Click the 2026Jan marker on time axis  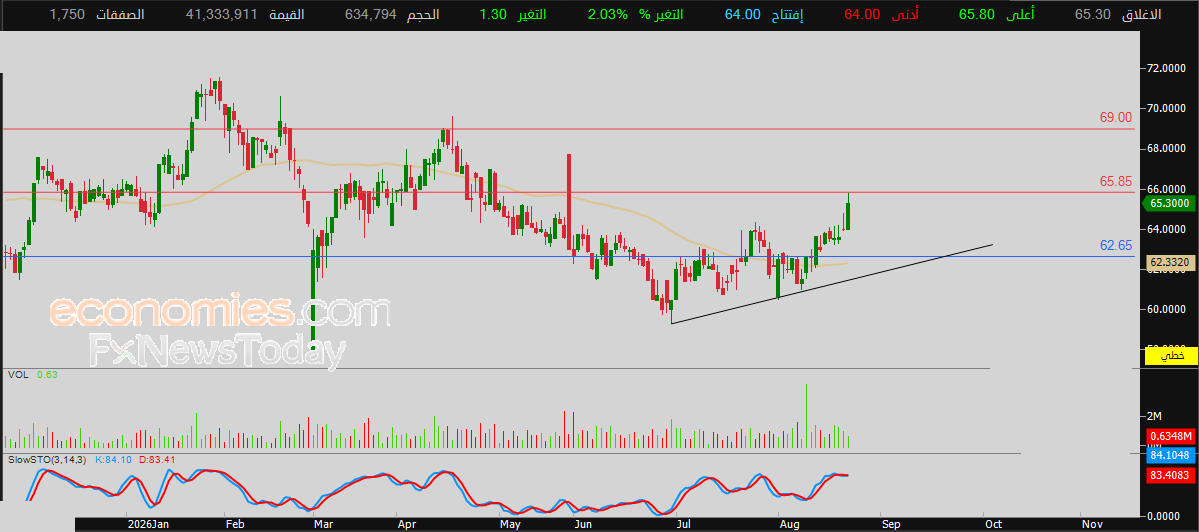[147, 524]
